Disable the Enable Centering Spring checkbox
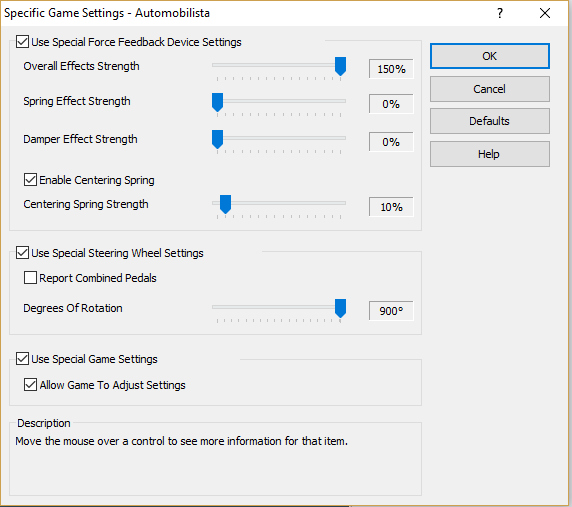 (30, 180)
